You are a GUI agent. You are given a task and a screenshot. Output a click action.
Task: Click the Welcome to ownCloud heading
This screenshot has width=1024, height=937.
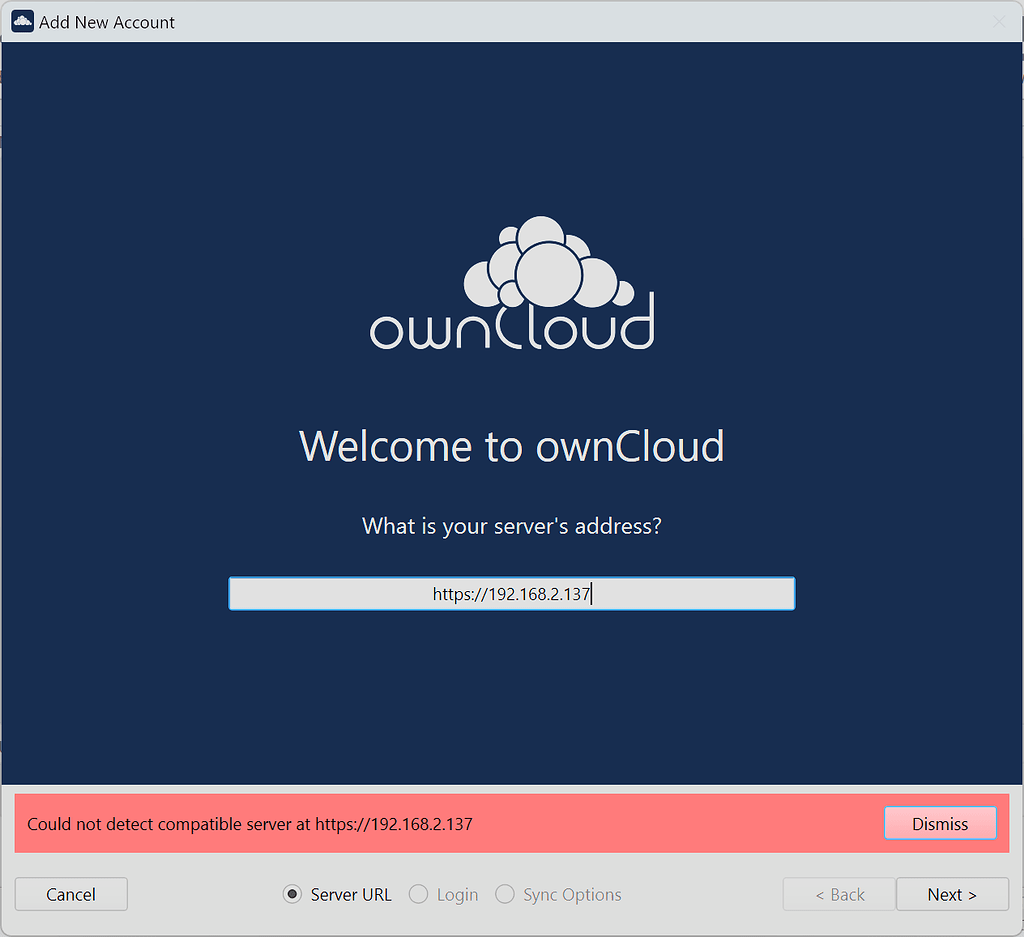(x=511, y=446)
